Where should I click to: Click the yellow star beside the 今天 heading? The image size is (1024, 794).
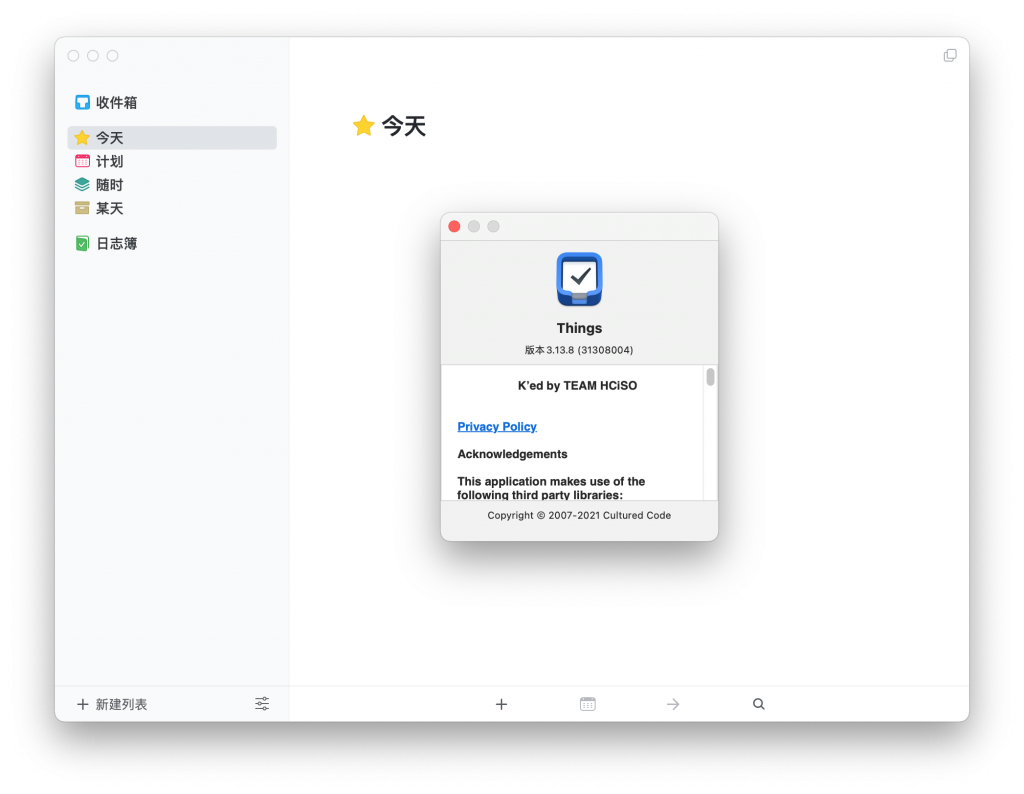coord(364,125)
